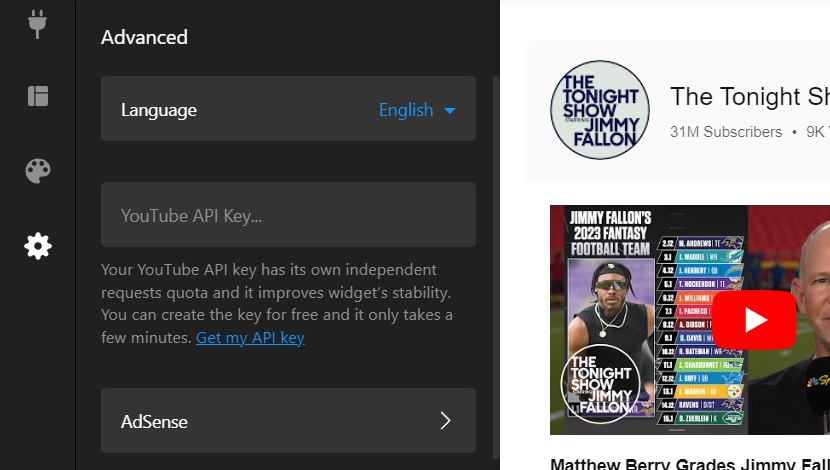Click the dropdown arrow next to English
The height and width of the screenshot is (470, 830).
450,111
